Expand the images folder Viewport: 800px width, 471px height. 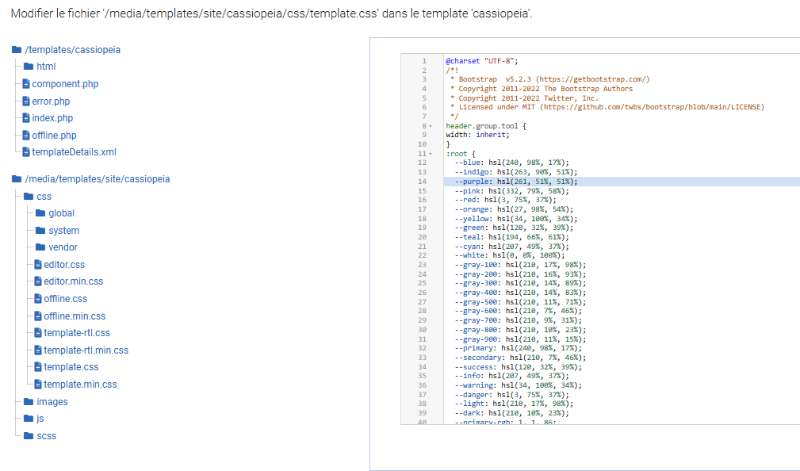pyautogui.click(x=52, y=402)
